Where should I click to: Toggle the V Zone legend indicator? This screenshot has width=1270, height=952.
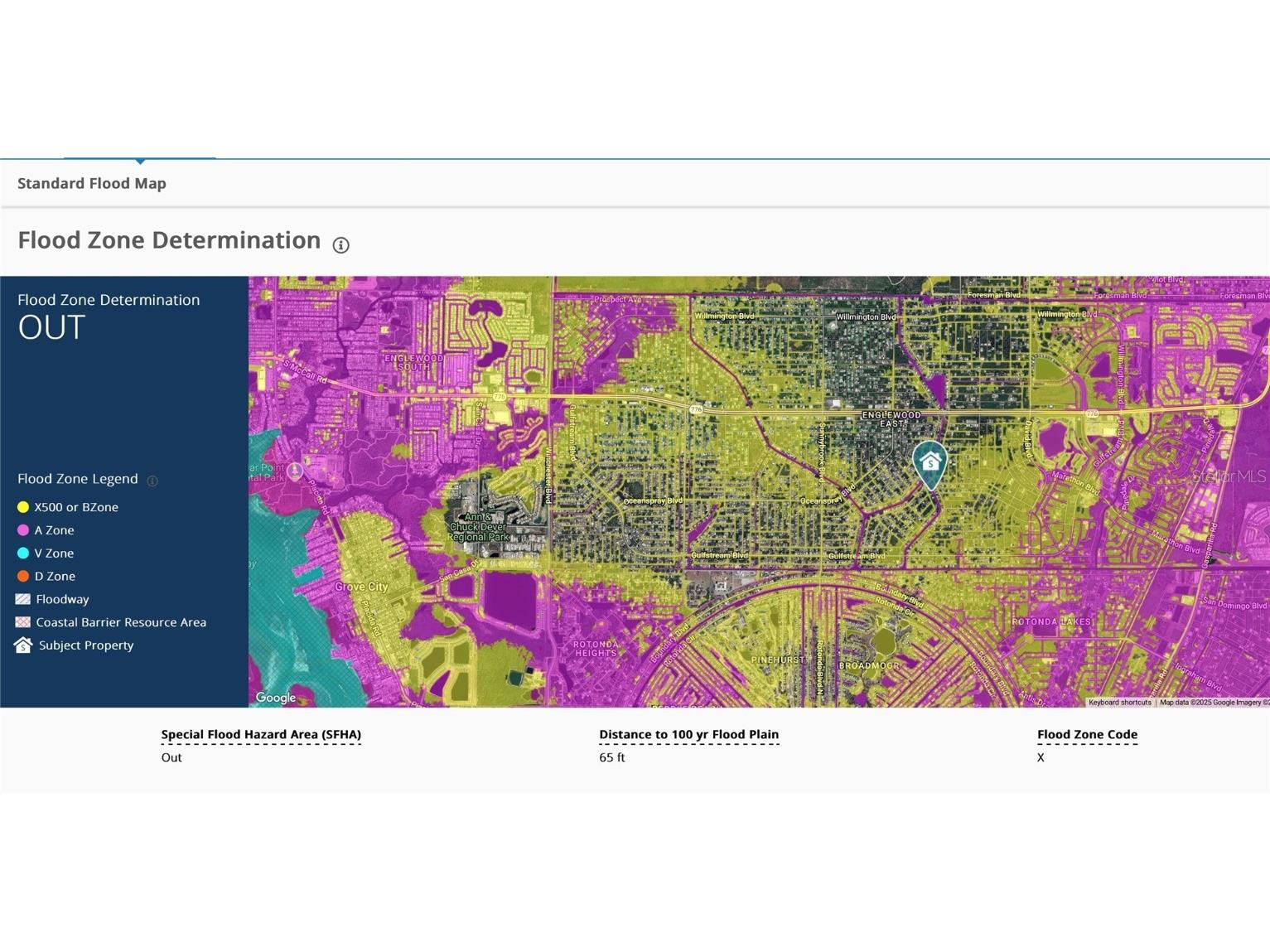click(23, 553)
